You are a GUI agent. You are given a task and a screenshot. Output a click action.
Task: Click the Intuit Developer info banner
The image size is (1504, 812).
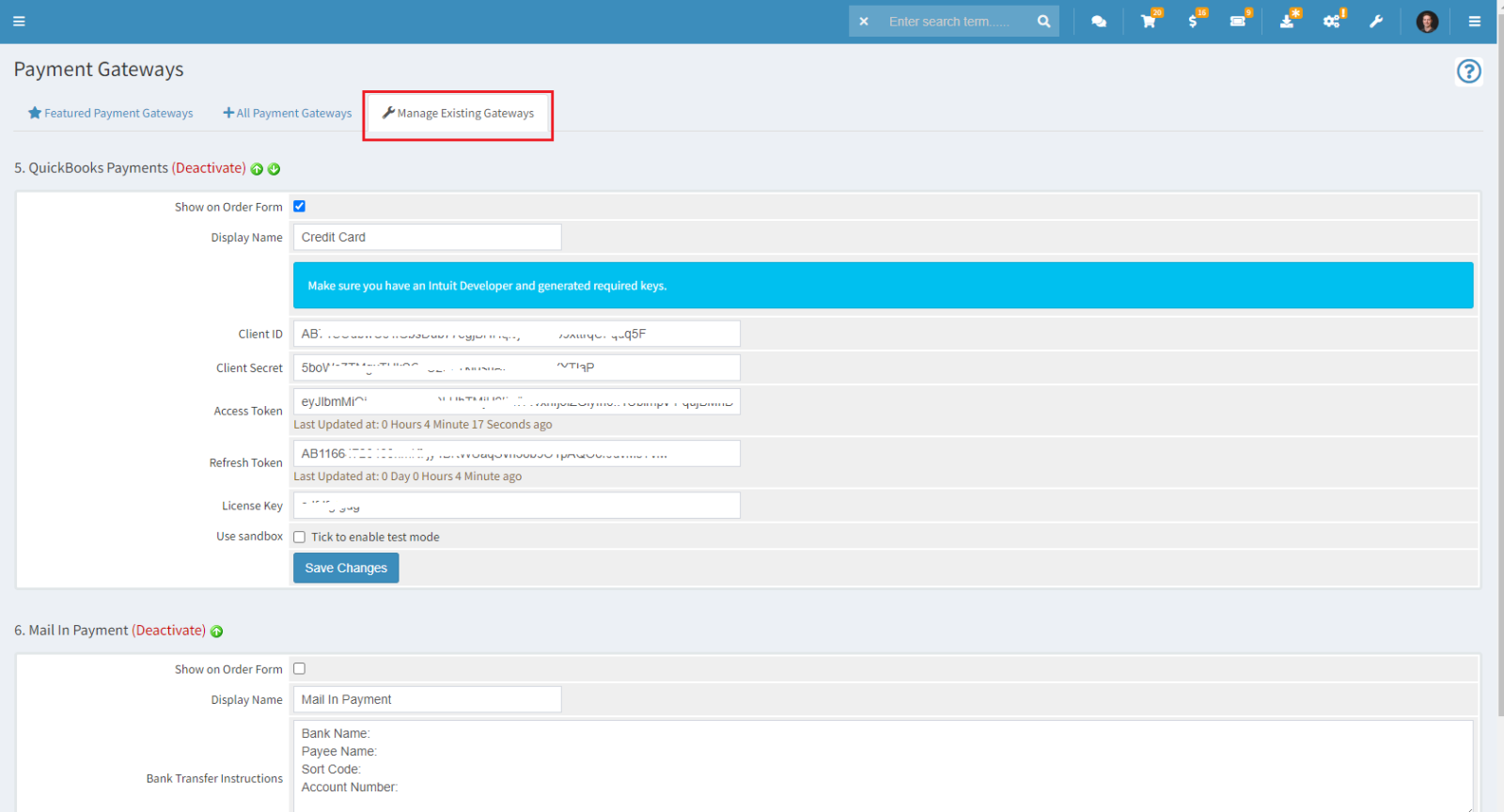(x=884, y=286)
